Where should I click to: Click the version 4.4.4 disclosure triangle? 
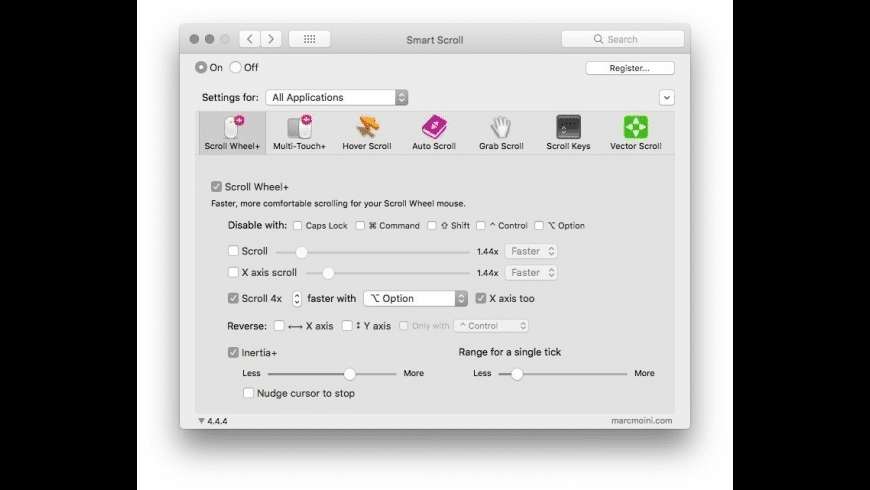[201, 421]
